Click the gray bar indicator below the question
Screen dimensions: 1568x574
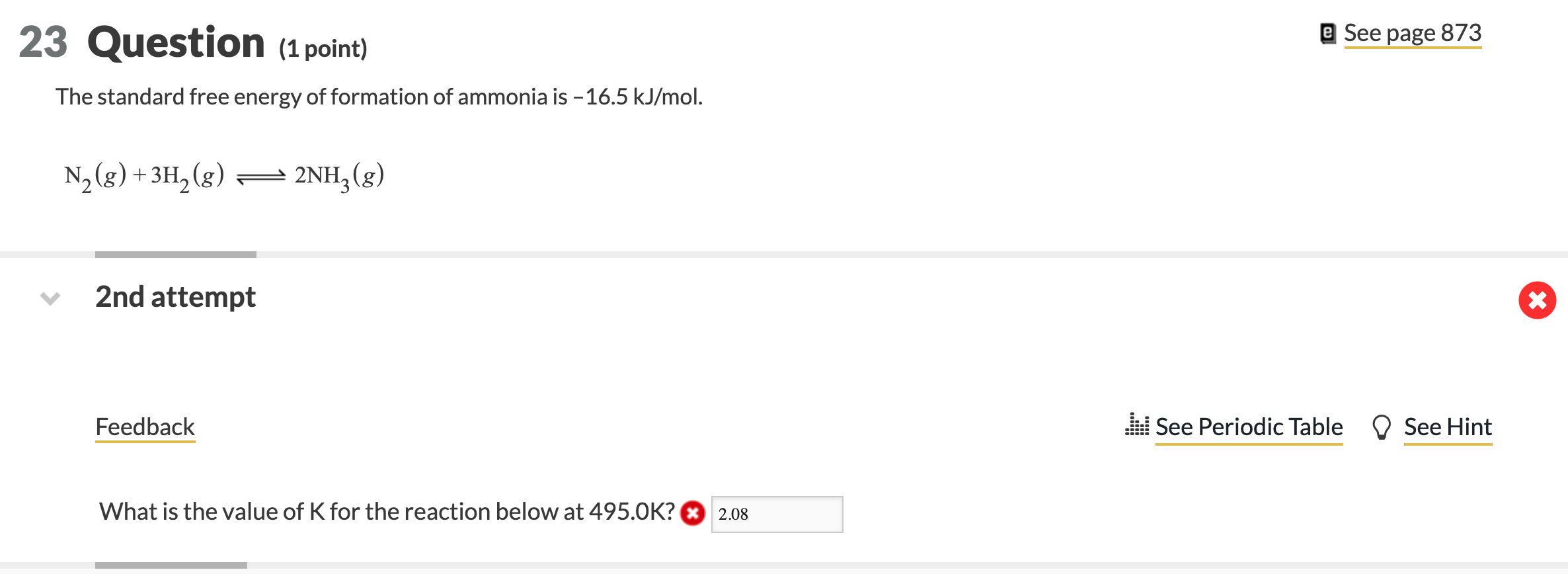(171, 565)
